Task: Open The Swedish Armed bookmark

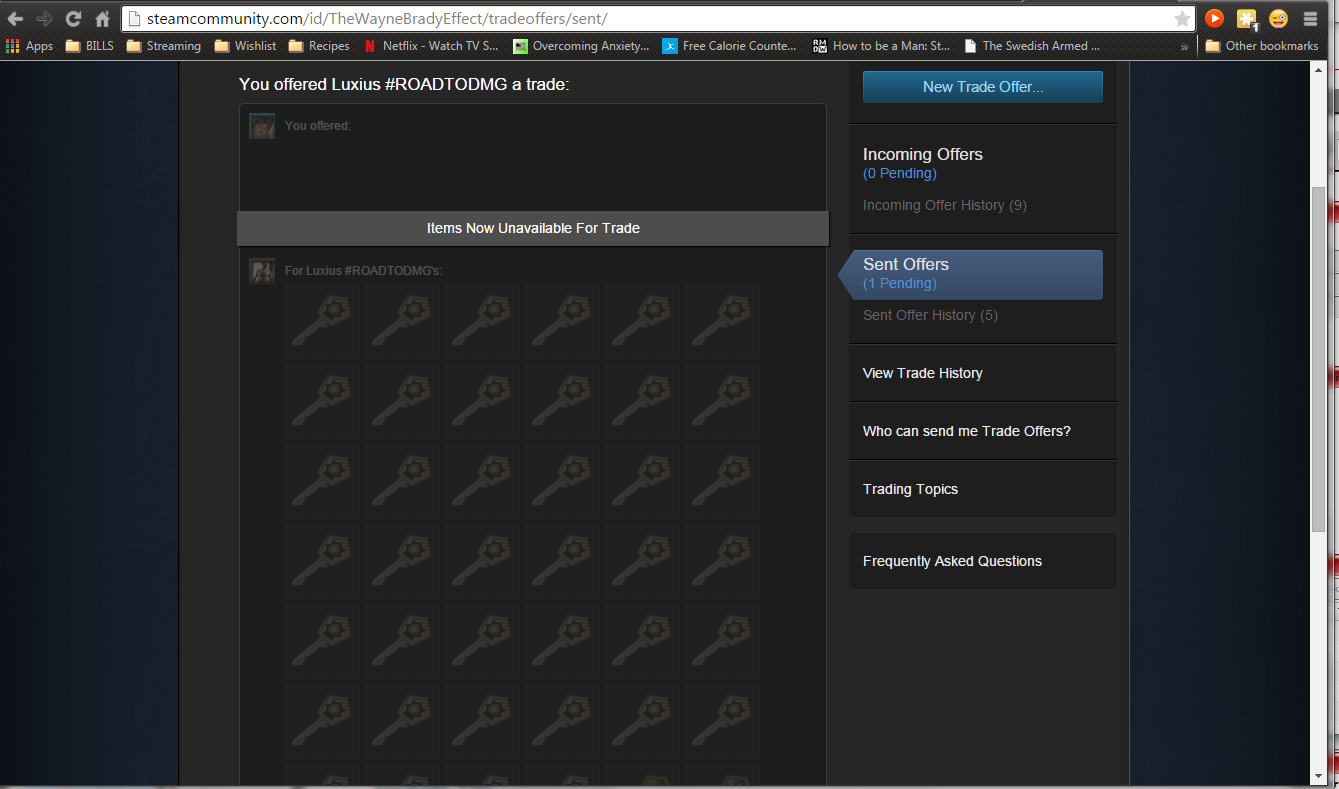Action: coord(1032,46)
